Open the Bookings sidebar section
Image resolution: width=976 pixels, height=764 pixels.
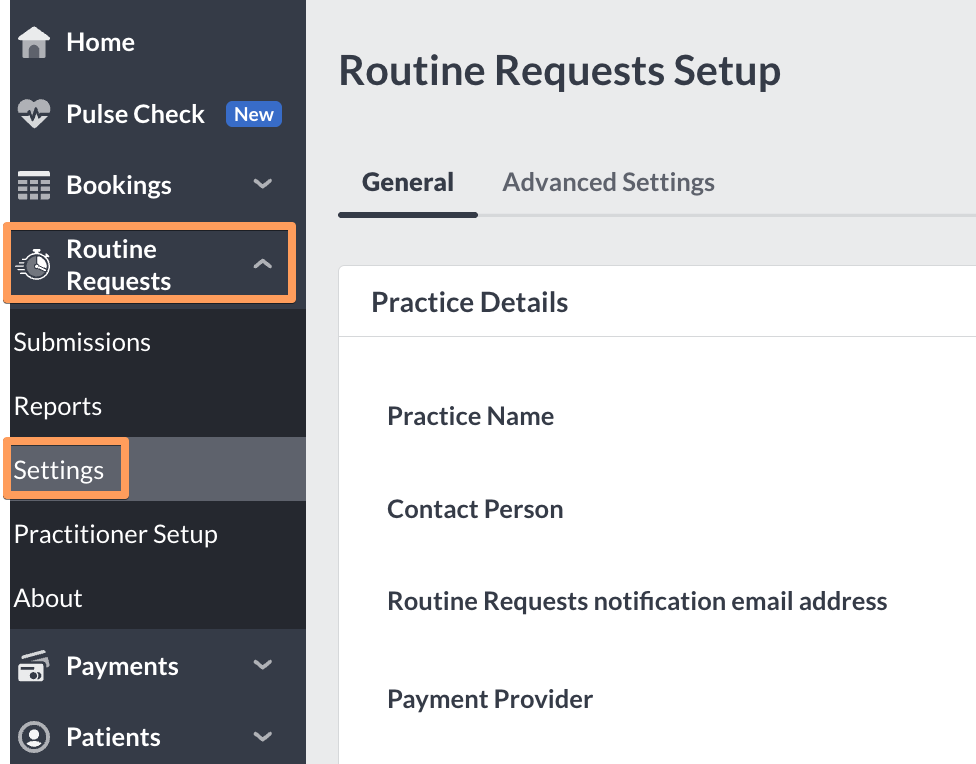click(x=119, y=185)
